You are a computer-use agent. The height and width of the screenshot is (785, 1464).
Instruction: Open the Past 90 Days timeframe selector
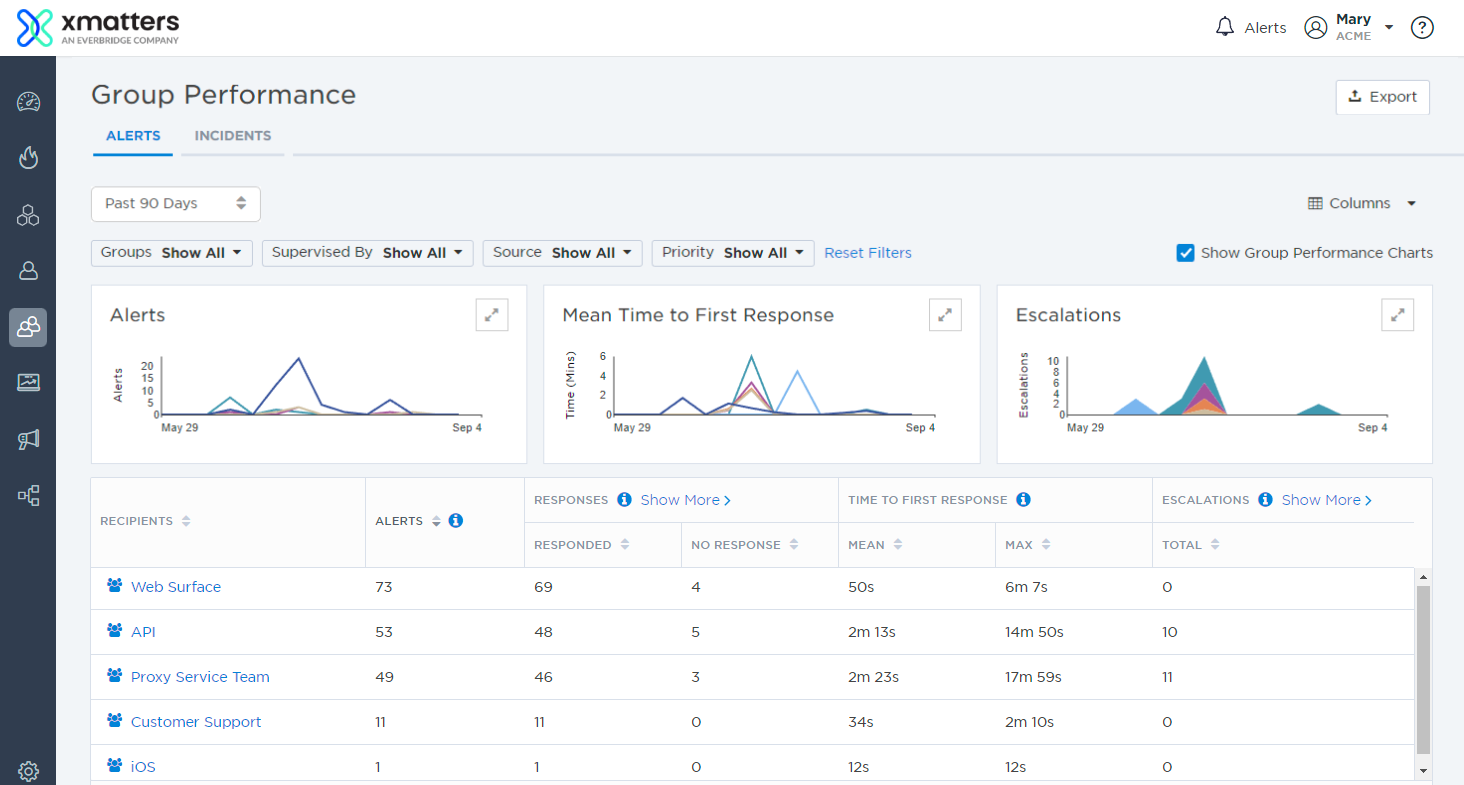176,203
